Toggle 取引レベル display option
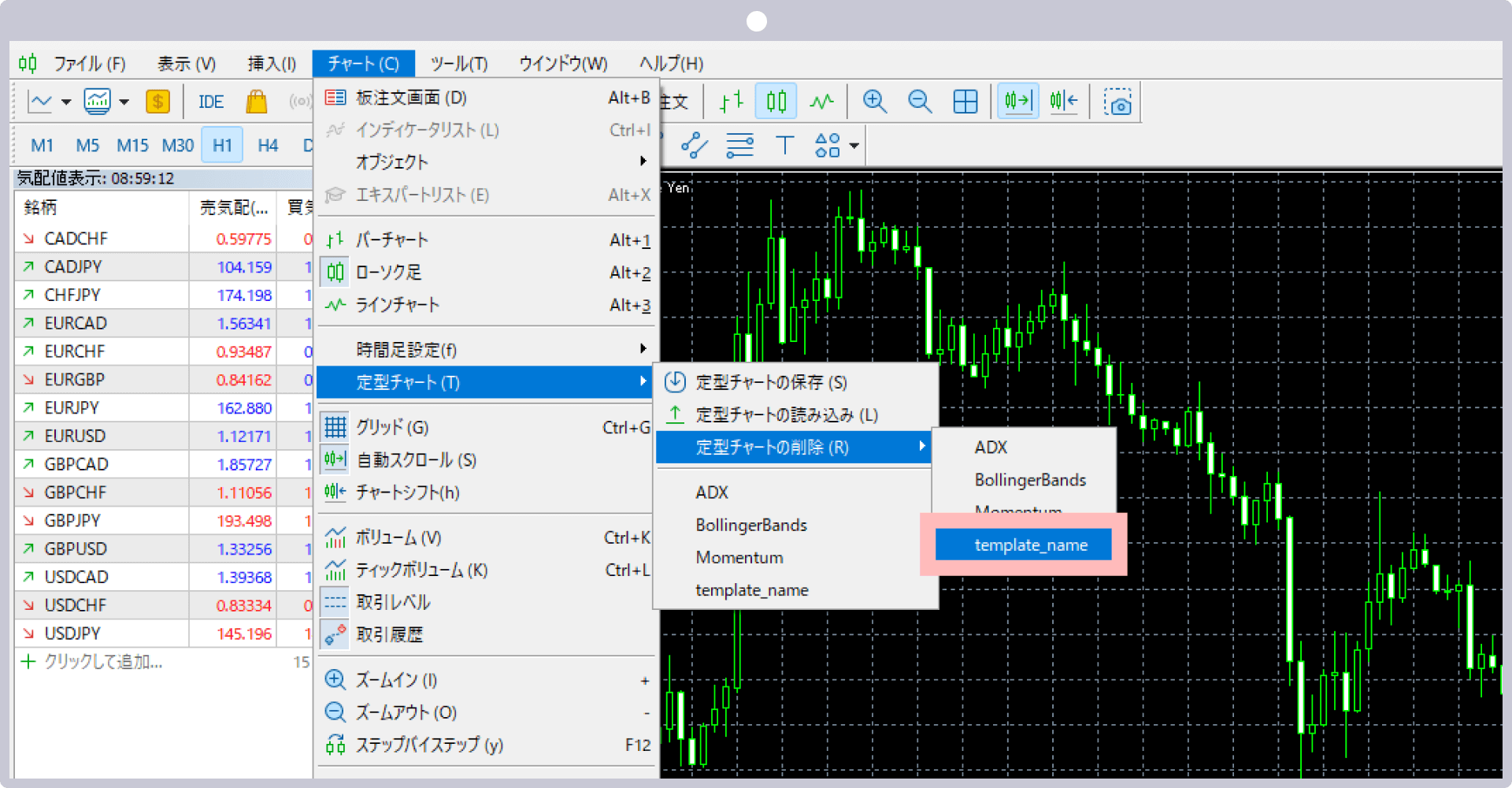The width and height of the screenshot is (1512, 788). click(392, 602)
